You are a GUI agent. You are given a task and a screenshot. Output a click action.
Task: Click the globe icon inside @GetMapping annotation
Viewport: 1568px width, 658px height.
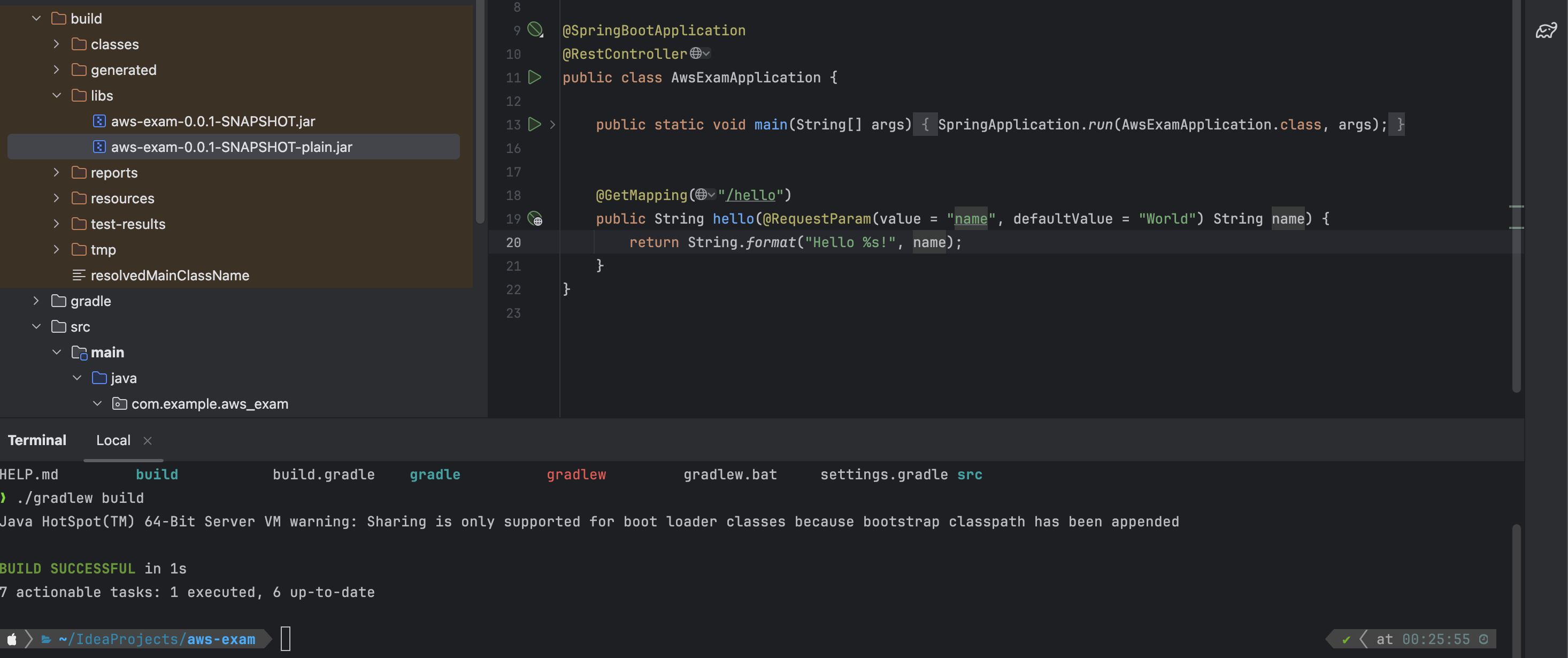pyautogui.click(x=702, y=195)
